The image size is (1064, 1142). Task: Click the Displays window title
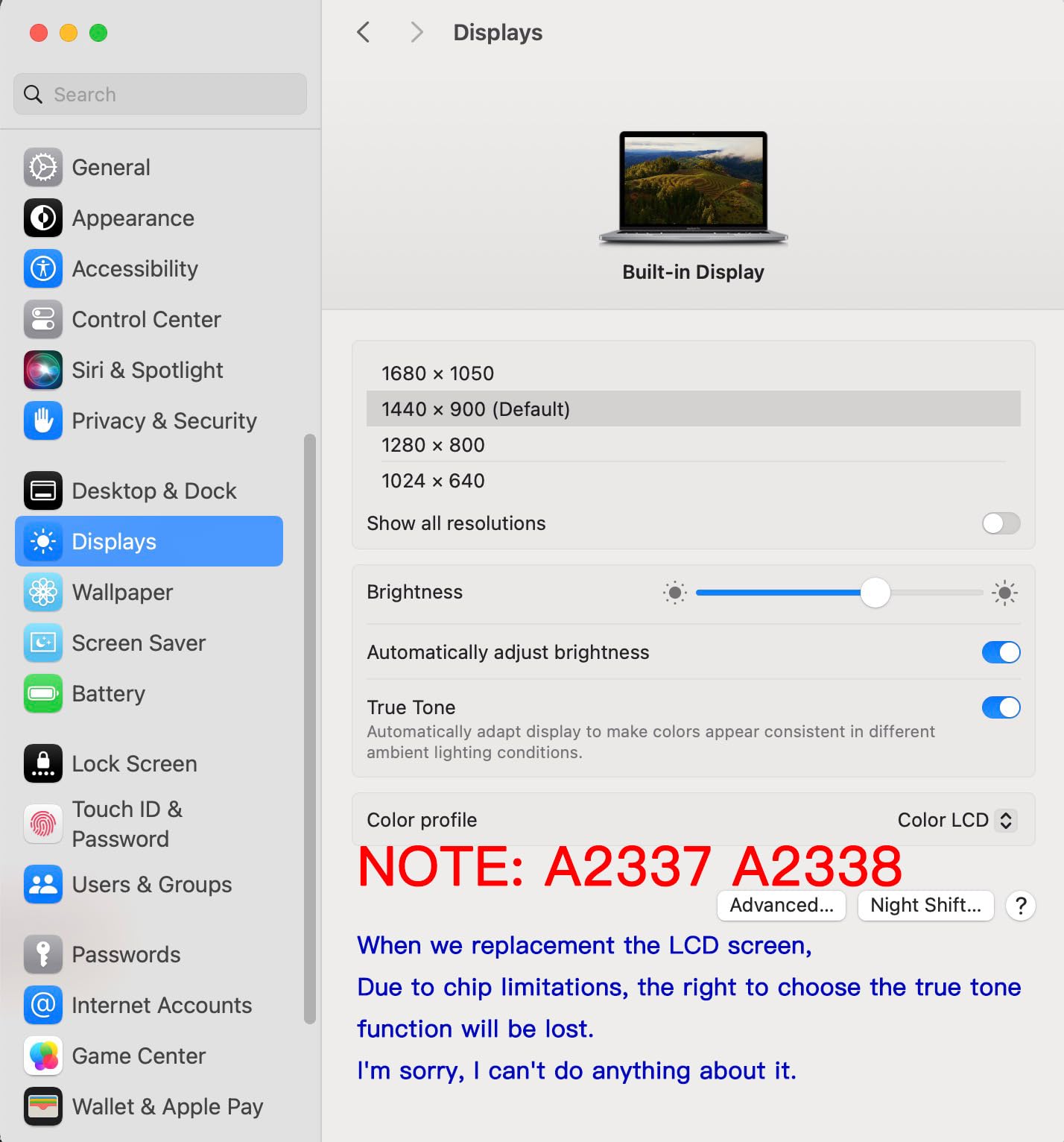[x=498, y=32]
